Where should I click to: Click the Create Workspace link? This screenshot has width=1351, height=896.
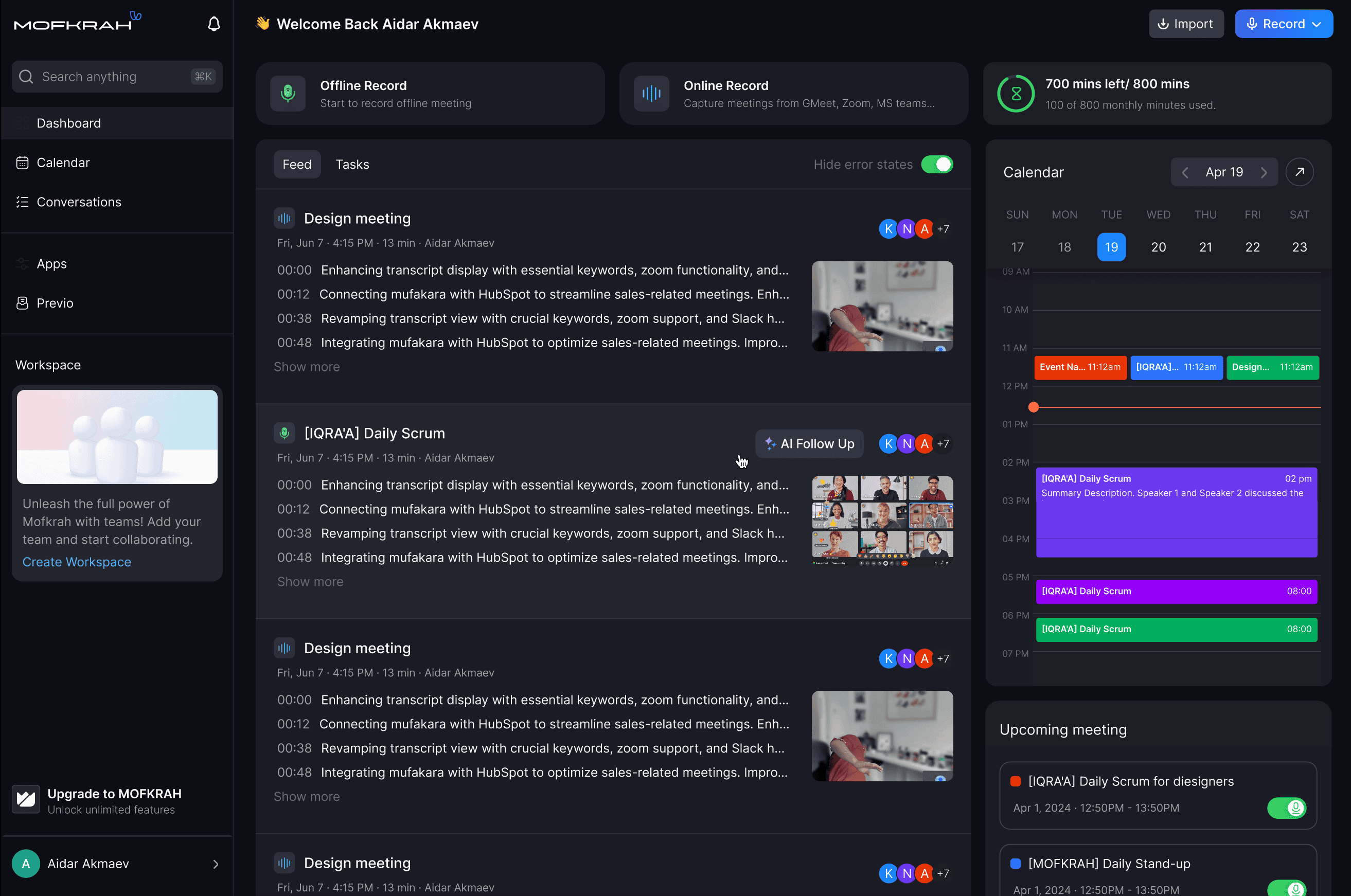pos(77,562)
